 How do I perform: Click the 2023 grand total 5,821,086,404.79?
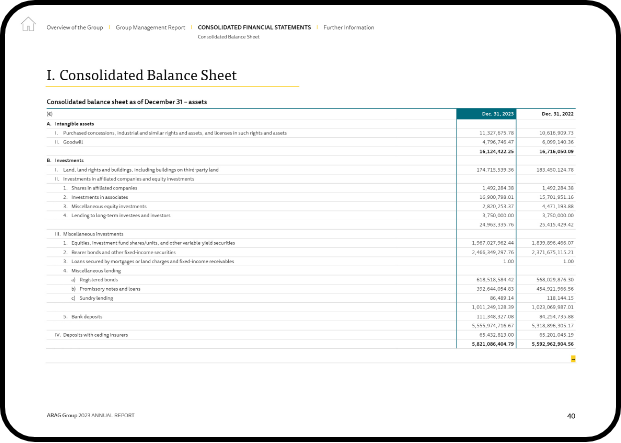click(493, 344)
